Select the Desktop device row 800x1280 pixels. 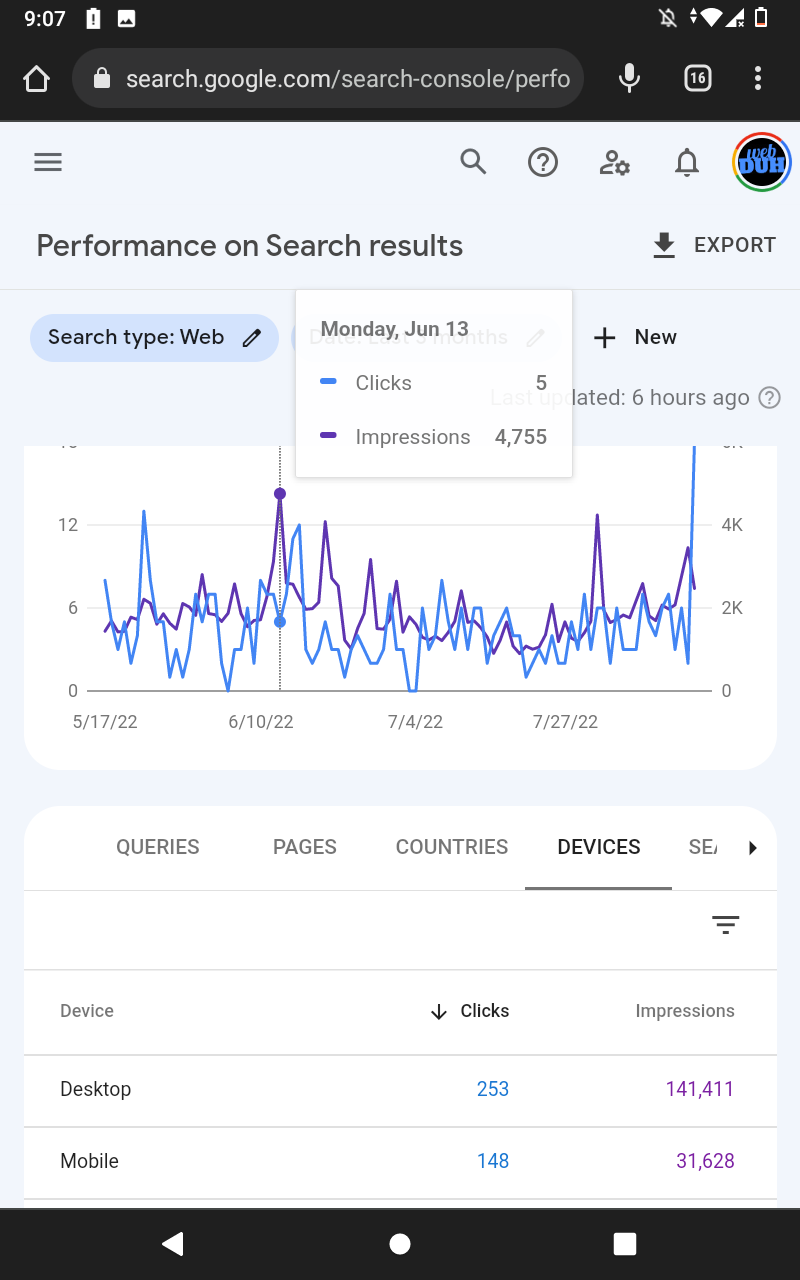click(96, 1089)
